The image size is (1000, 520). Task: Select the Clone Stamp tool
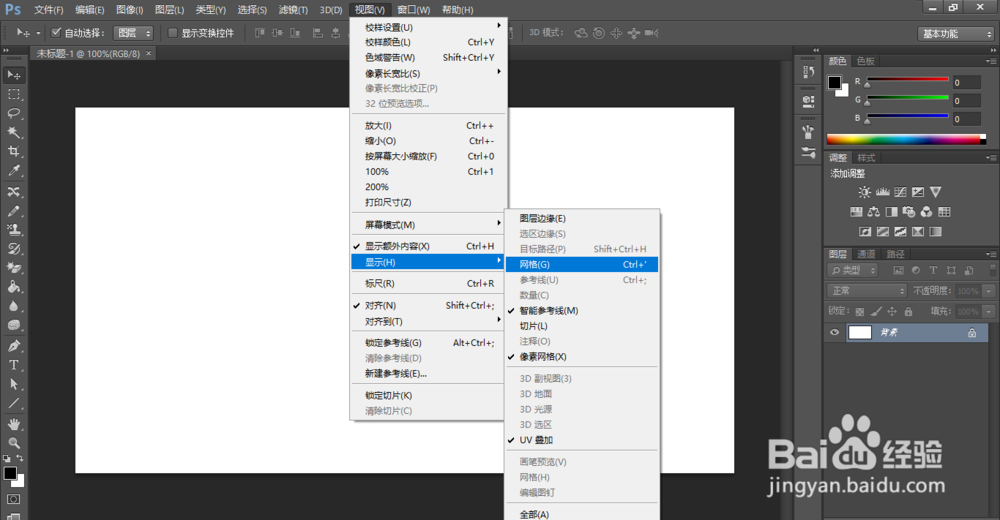pyautogui.click(x=13, y=230)
